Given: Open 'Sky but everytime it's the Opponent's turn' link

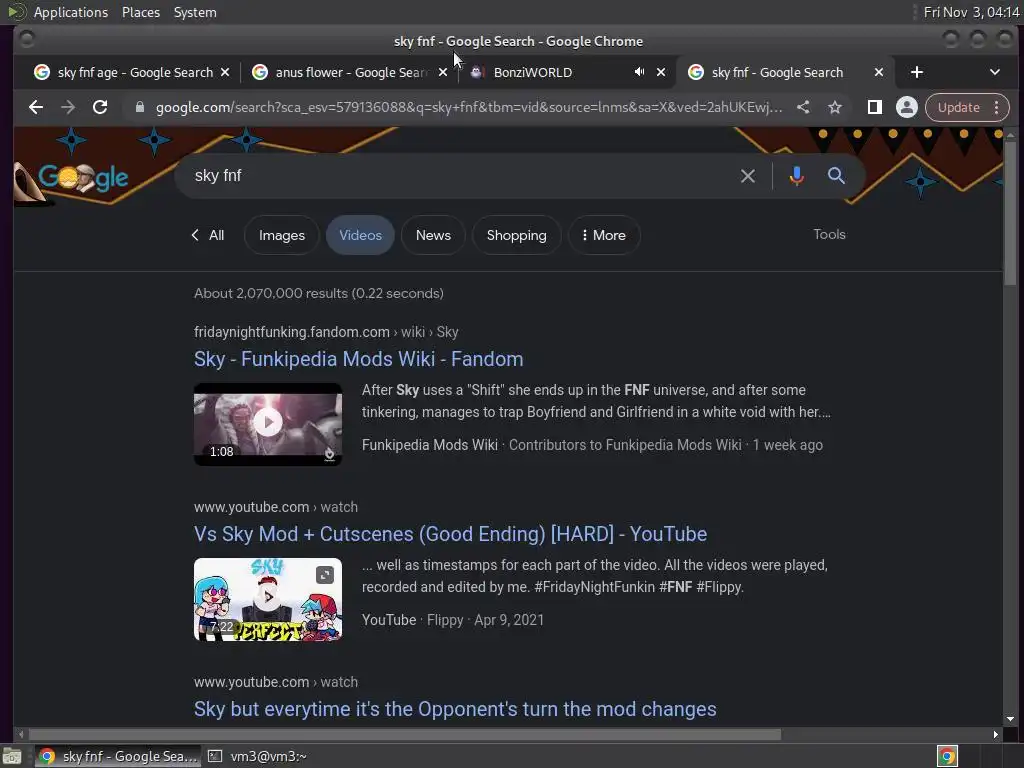Looking at the screenshot, I should click(x=455, y=709).
